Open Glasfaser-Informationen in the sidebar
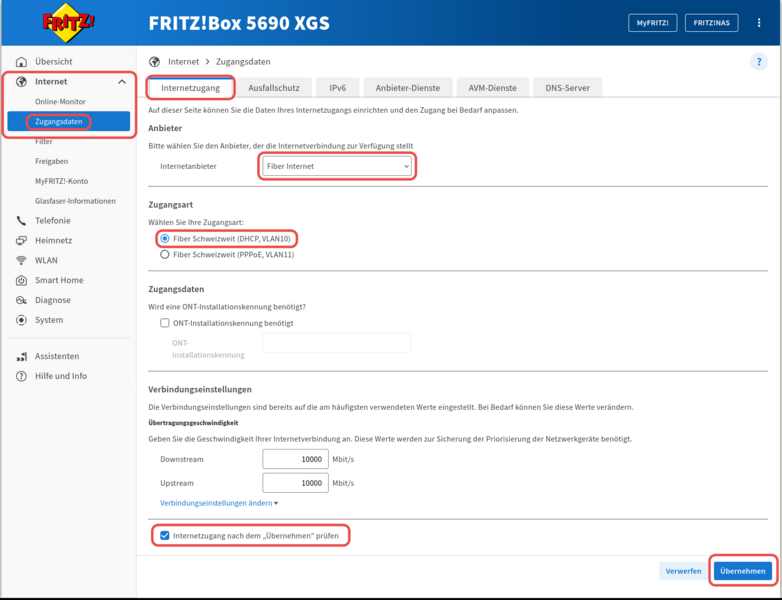 [x=75, y=201]
